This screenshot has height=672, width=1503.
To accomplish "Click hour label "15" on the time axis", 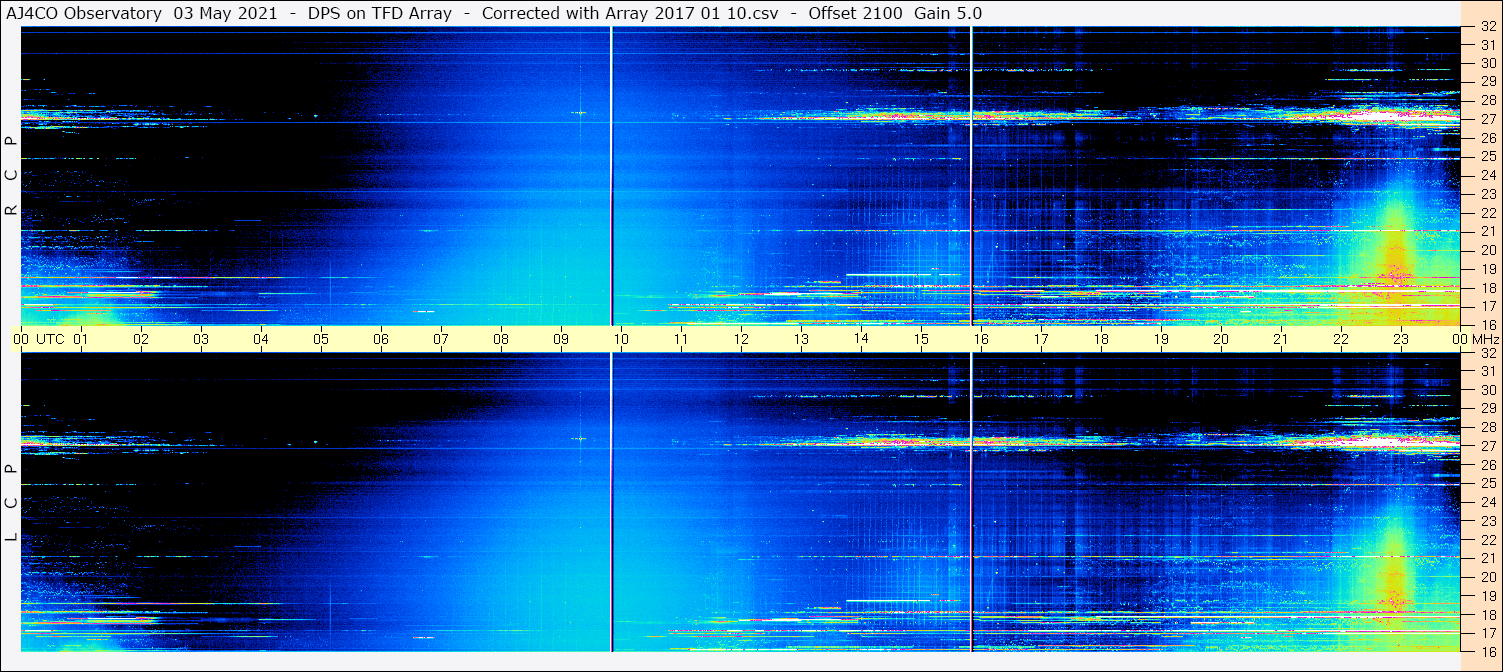I will coord(921,339).
